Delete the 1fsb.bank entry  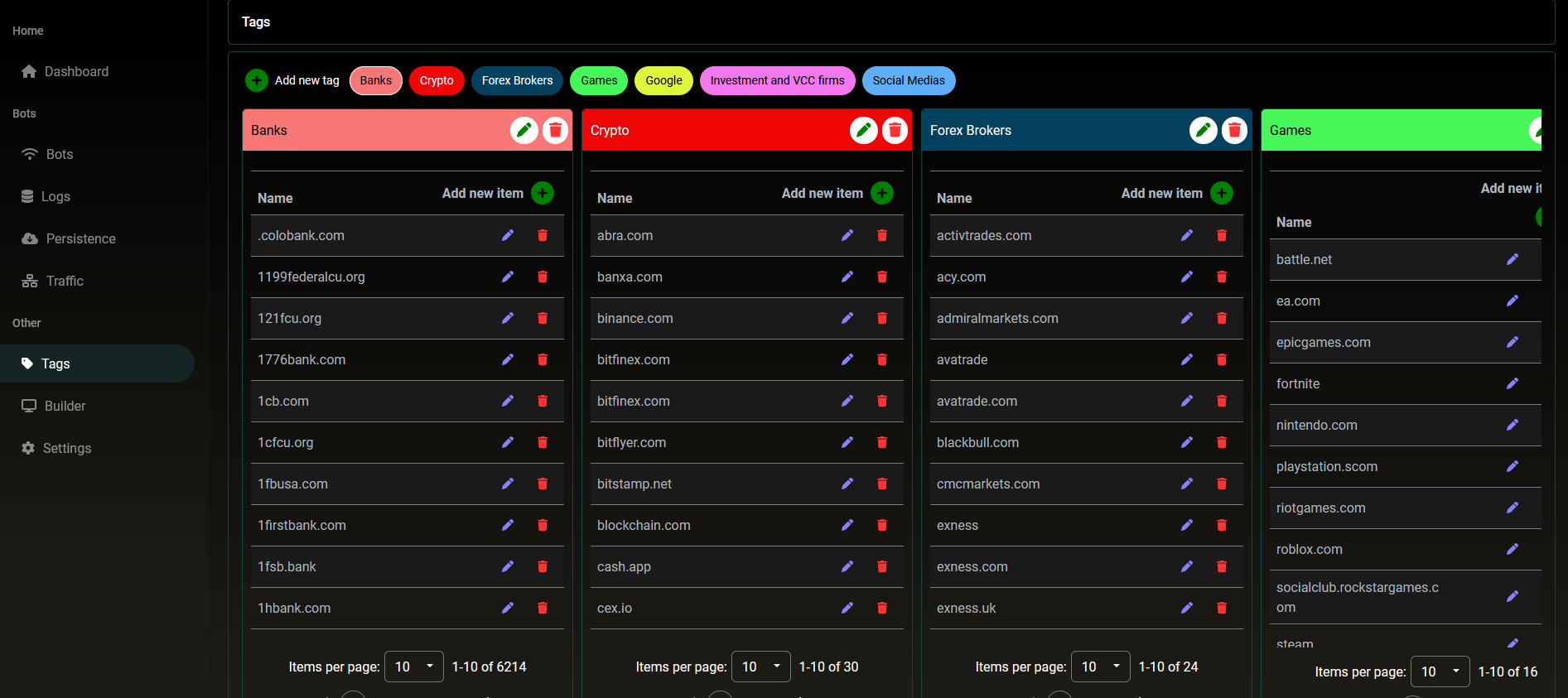tap(543, 566)
